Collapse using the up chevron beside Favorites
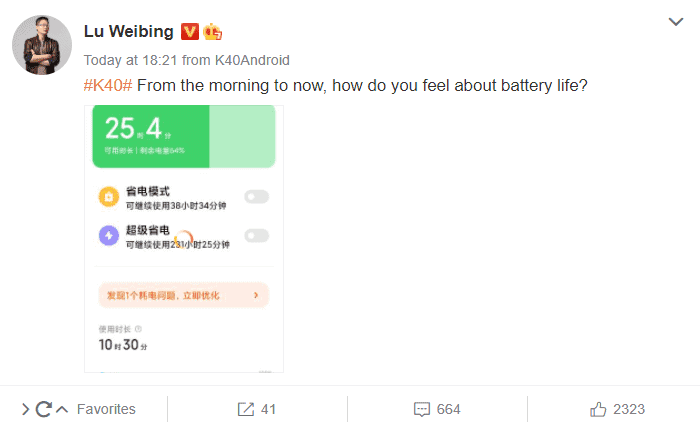700x432 pixels. click(x=61, y=409)
